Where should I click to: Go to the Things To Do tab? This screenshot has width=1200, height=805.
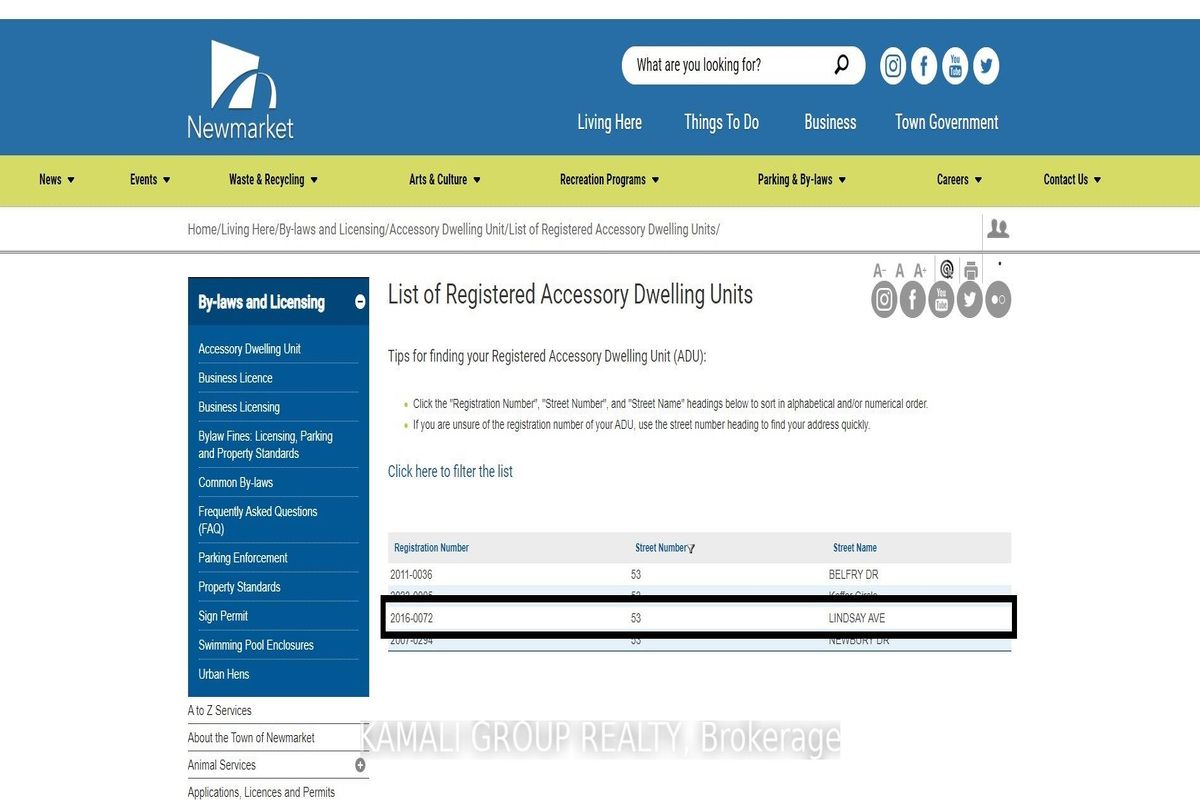[x=722, y=122]
